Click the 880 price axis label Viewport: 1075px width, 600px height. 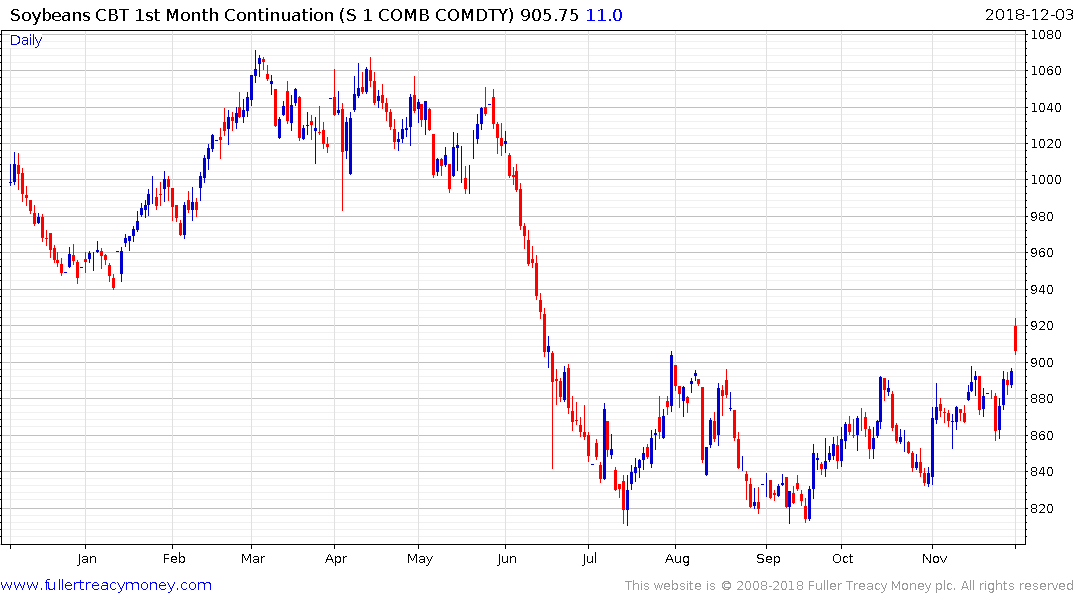1043,398
